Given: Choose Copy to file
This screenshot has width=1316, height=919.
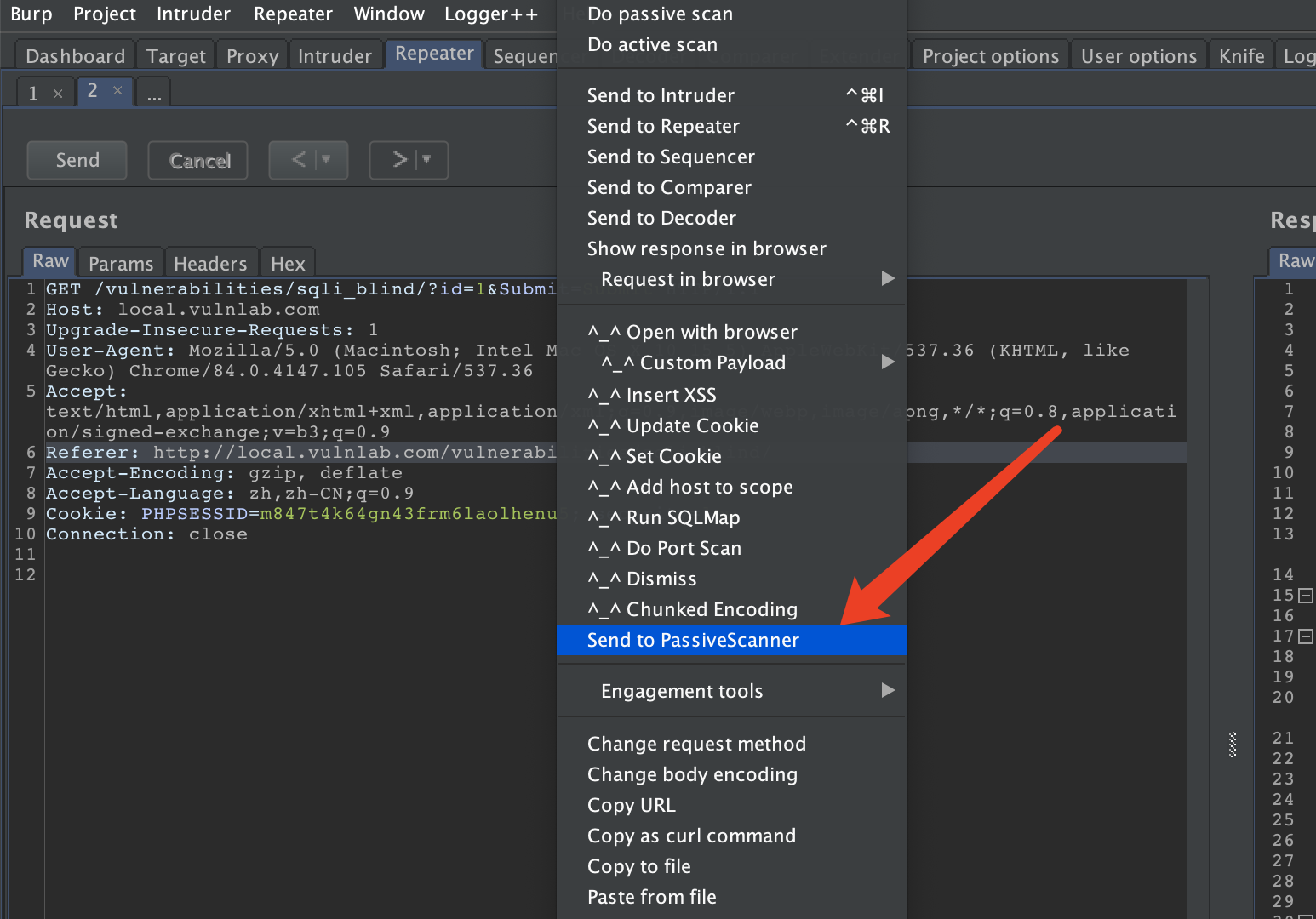Looking at the screenshot, I should 732,866.
